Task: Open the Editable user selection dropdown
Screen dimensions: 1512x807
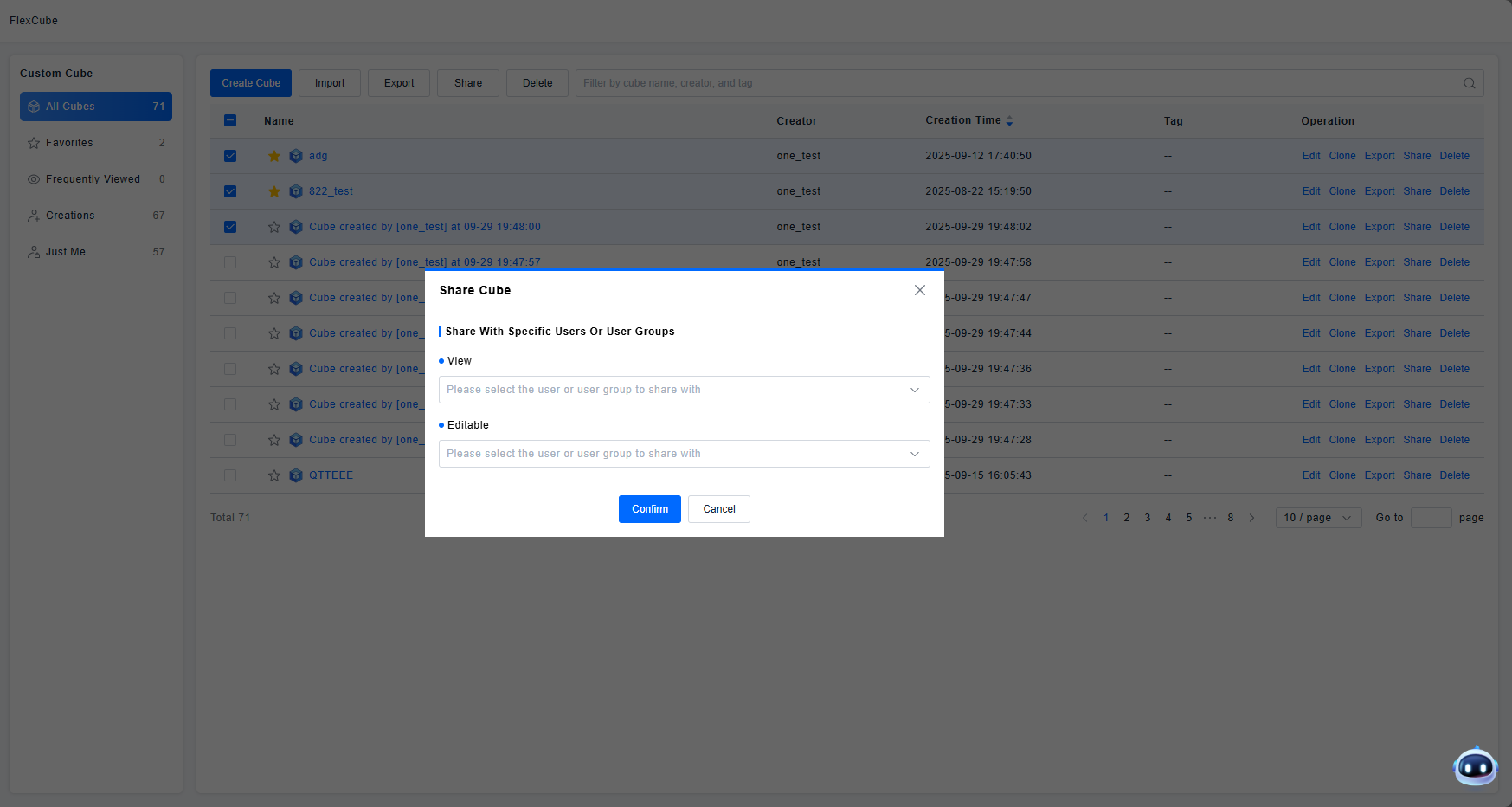Action: tap(684, 454)
